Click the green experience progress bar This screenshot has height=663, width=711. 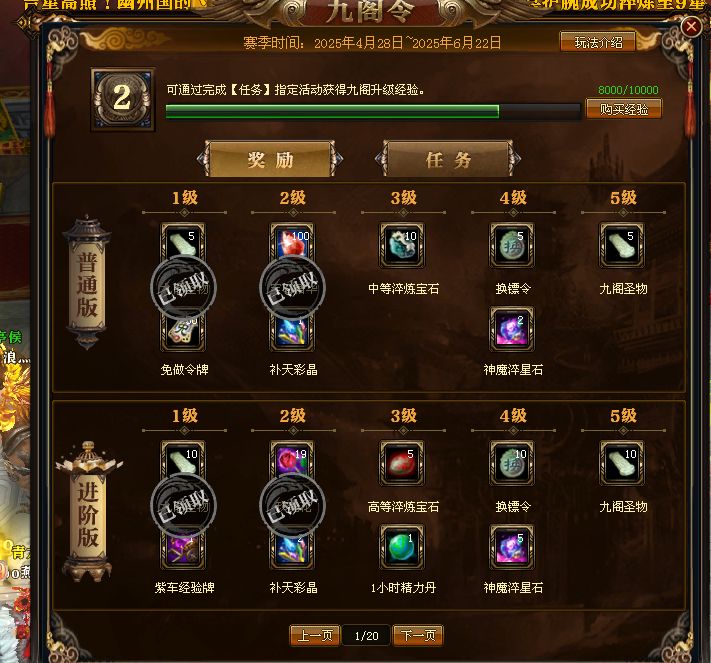coord(373,112)
